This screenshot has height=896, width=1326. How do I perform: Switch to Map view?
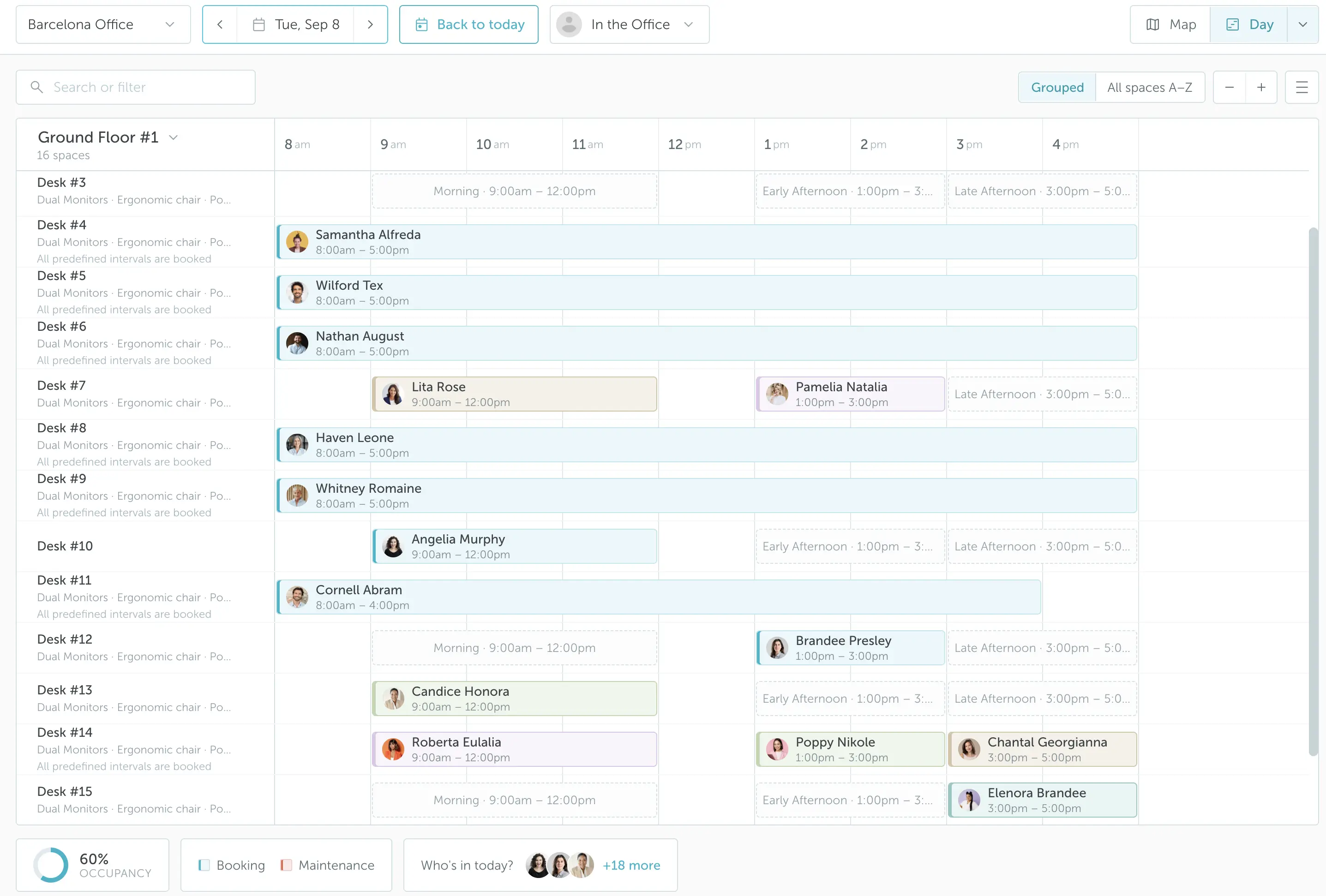tap(1170, 24)
